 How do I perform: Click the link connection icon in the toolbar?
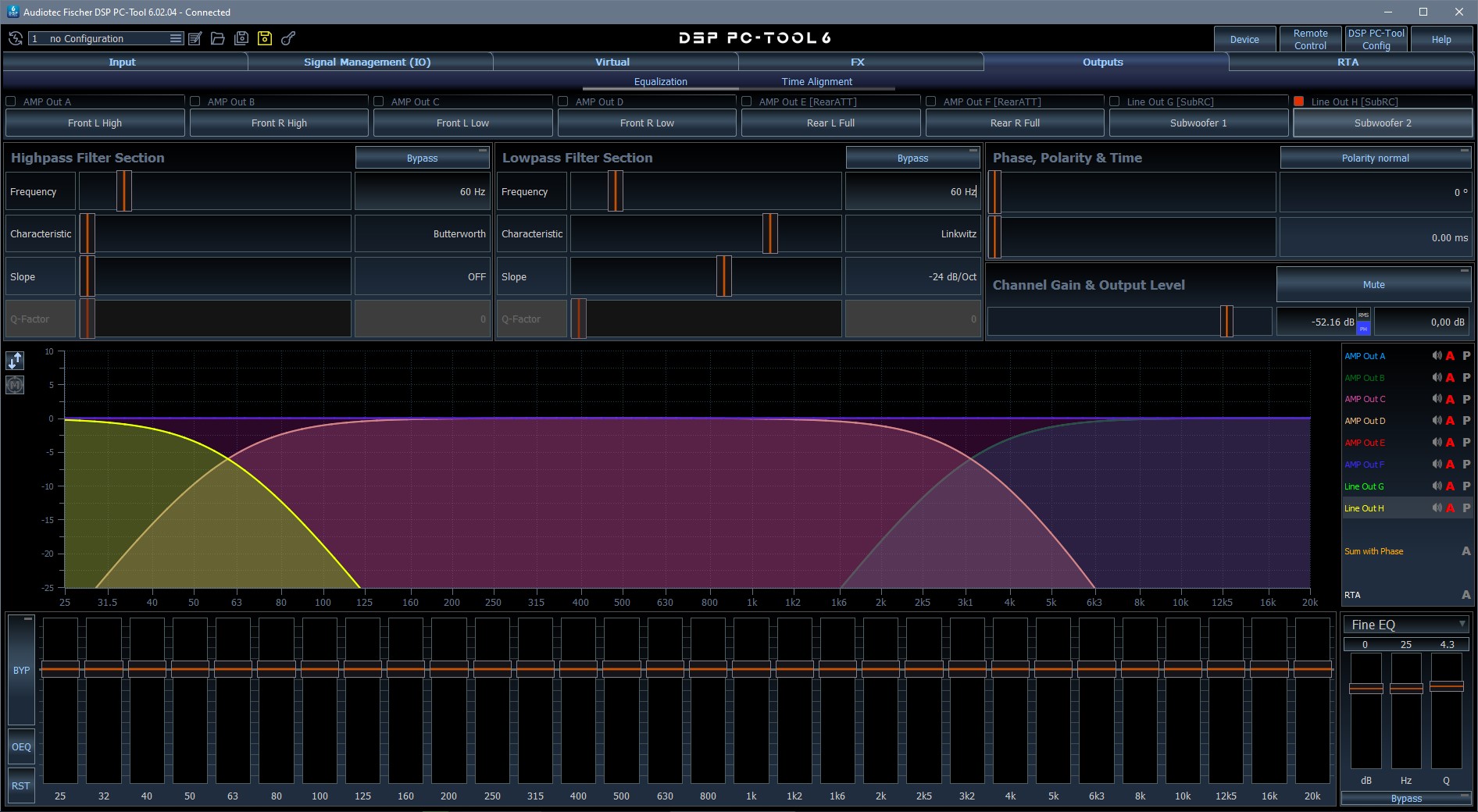[287, 38]
